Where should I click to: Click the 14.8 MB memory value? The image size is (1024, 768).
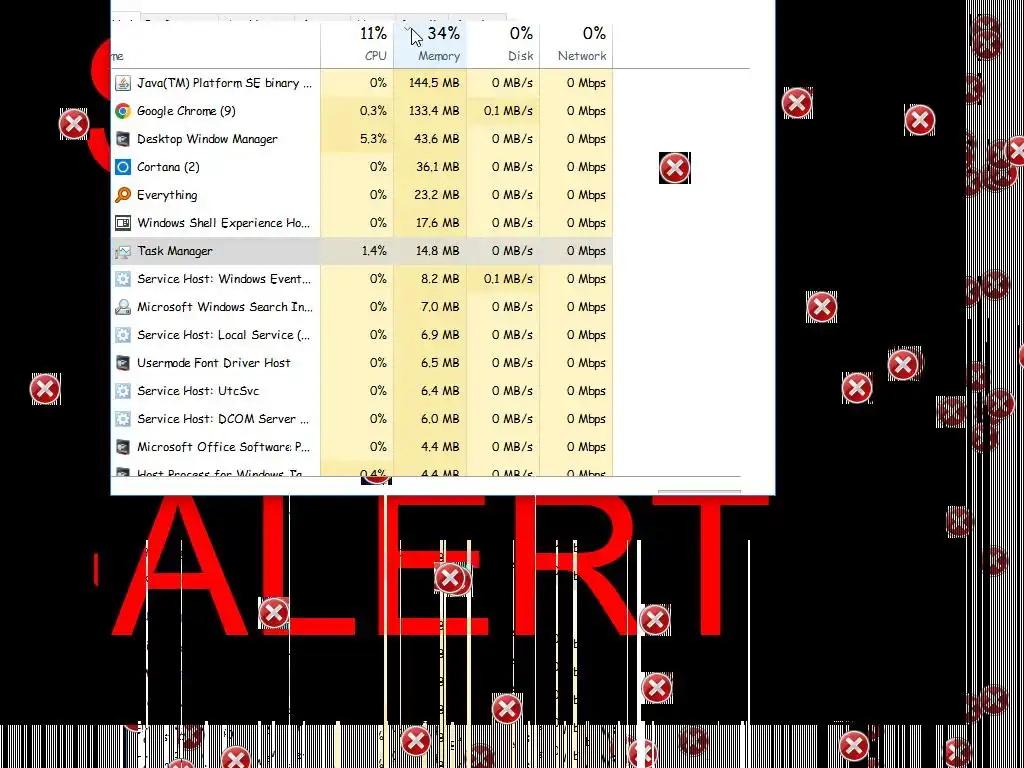point(438,251)
